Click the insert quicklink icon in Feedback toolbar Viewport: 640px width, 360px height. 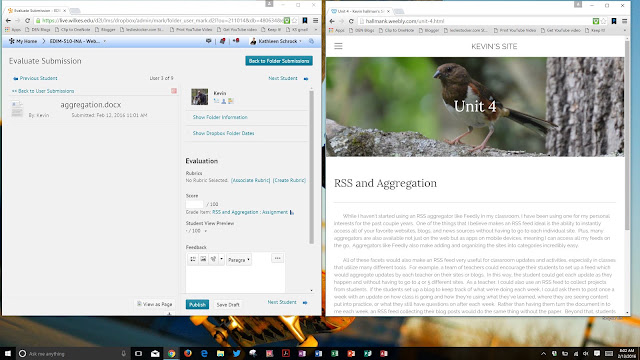[x=213, y=259]
